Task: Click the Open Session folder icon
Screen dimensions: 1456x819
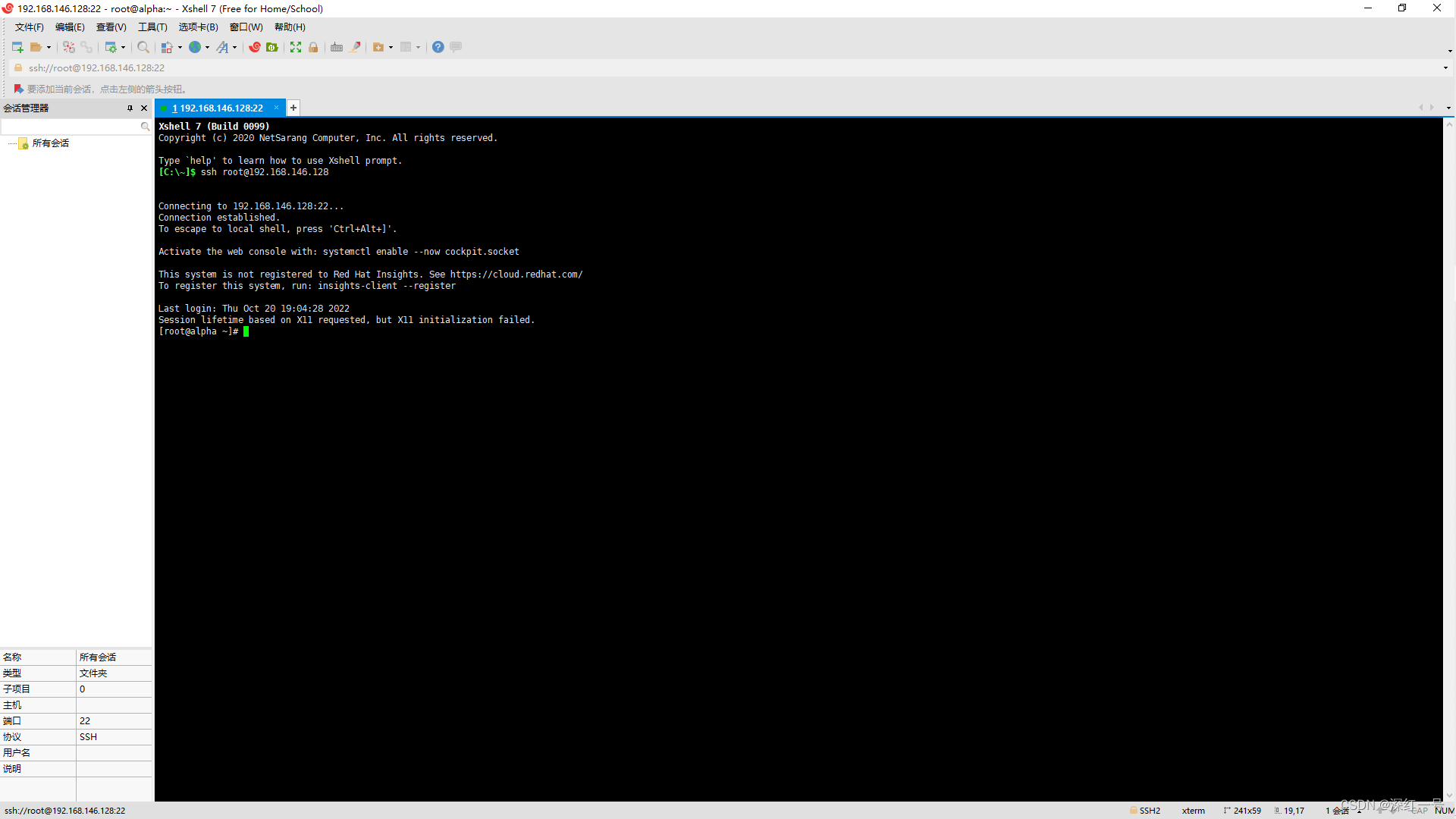Action: 36,47
